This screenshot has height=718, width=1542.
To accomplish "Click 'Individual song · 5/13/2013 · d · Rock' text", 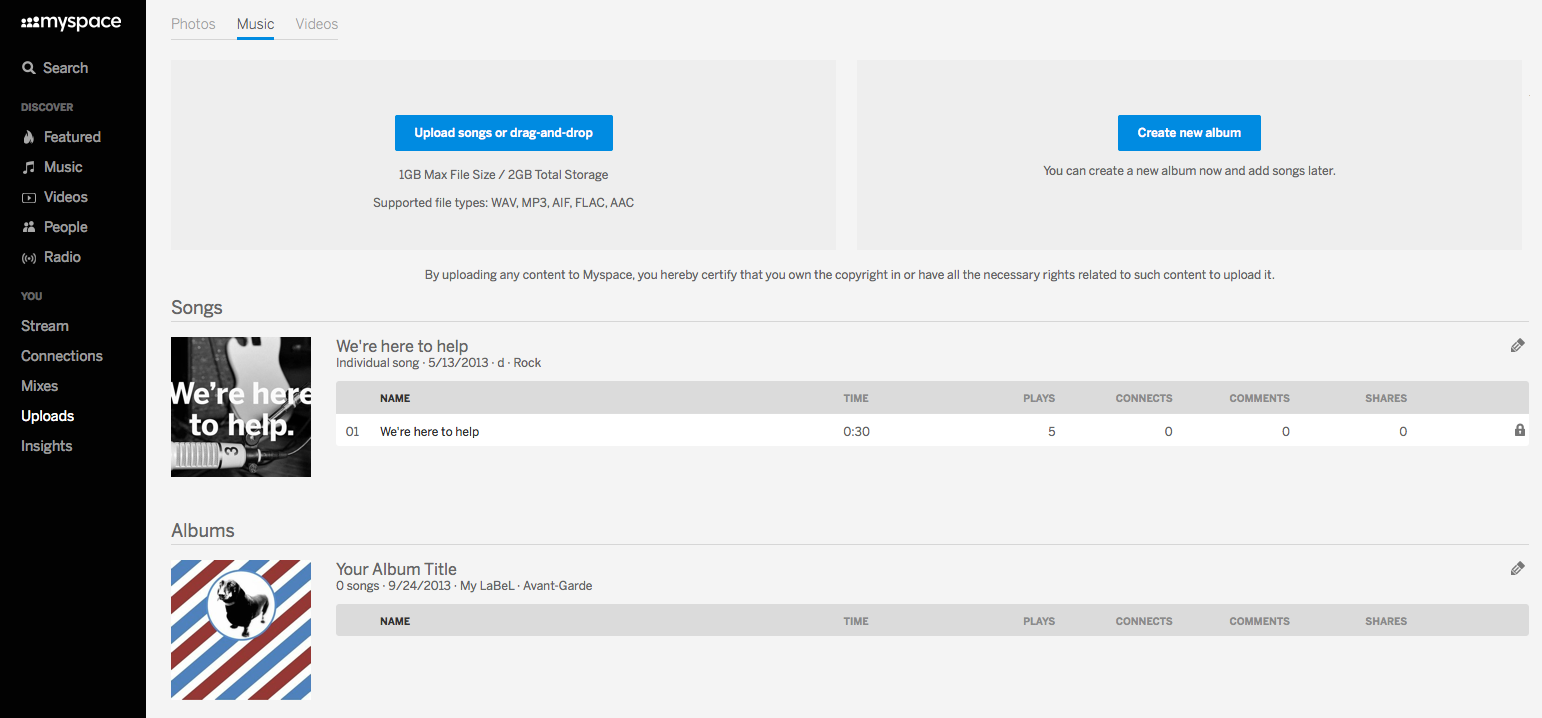I will pos(438,363).
